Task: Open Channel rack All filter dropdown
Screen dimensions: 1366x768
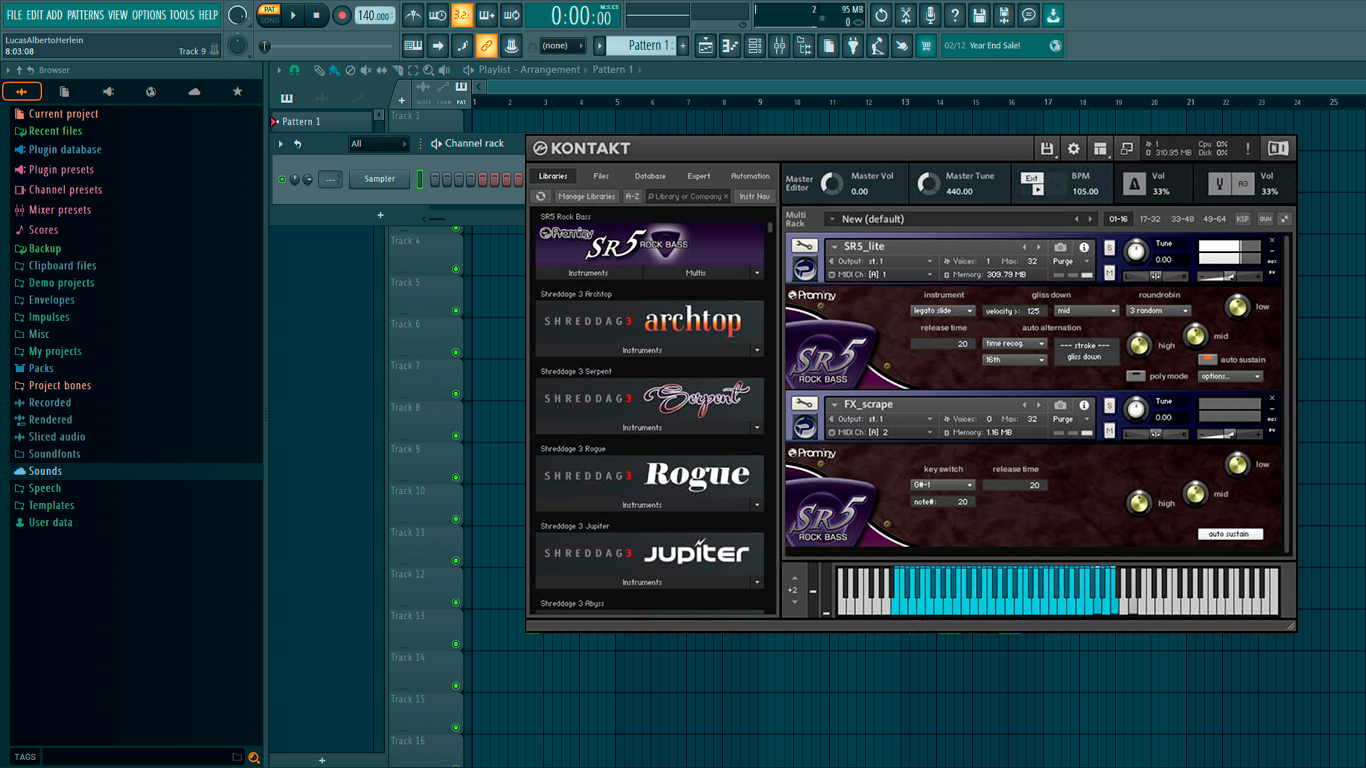Action: pyautogui.click(x=378, y=144)
